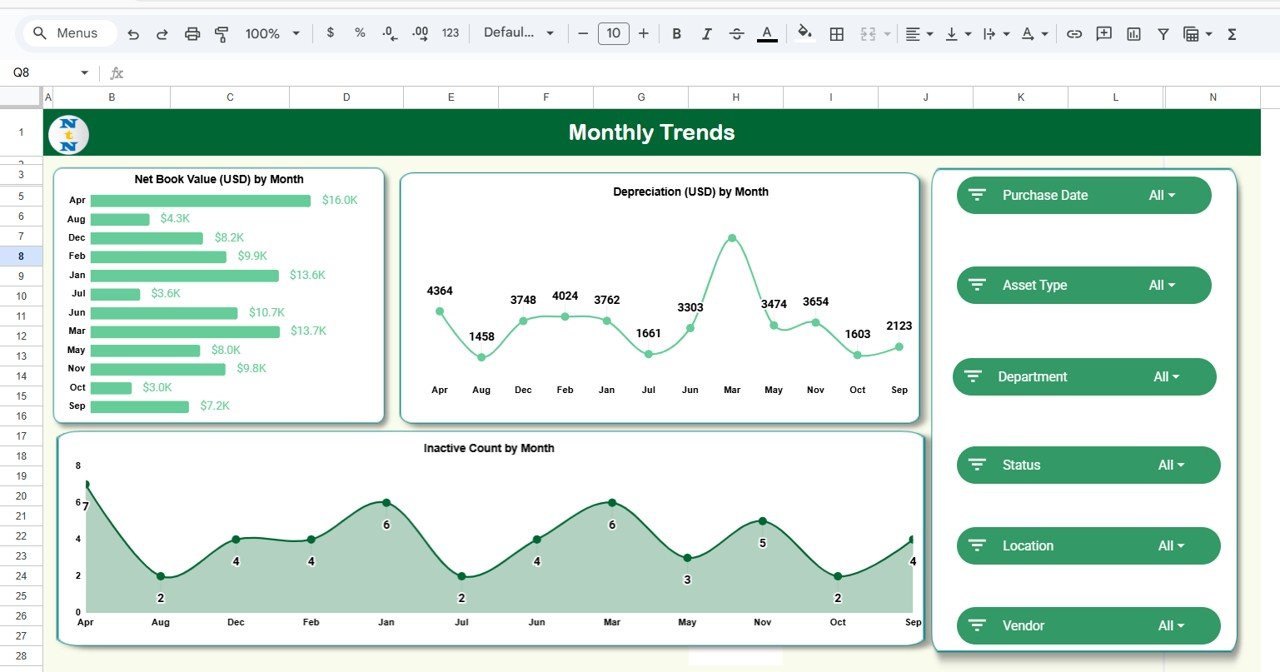
Task: Open the Menus search
Action: (68, 33)
